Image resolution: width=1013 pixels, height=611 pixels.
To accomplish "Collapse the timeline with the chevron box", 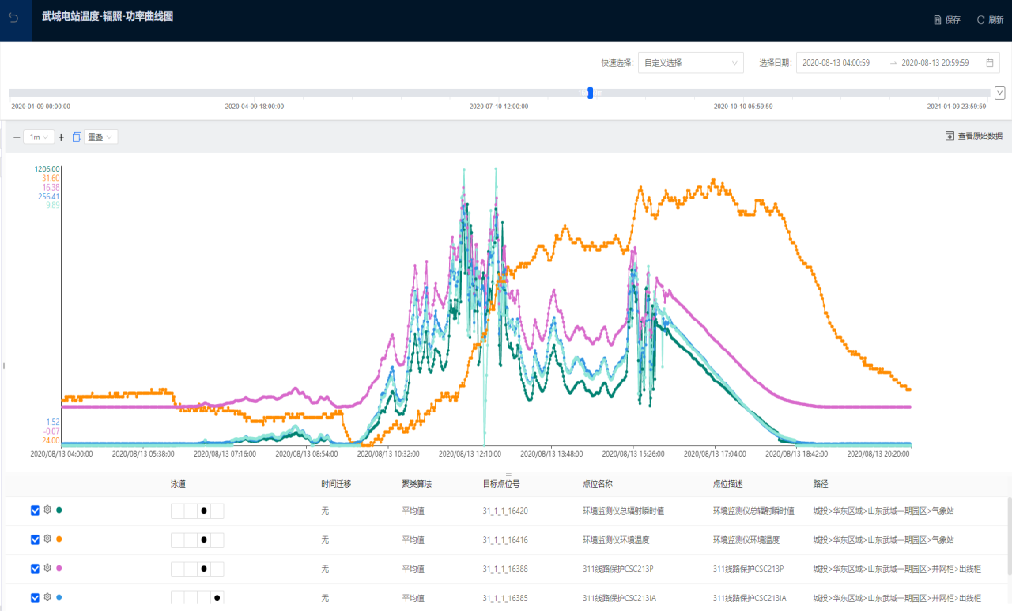I will [1000, 92].
